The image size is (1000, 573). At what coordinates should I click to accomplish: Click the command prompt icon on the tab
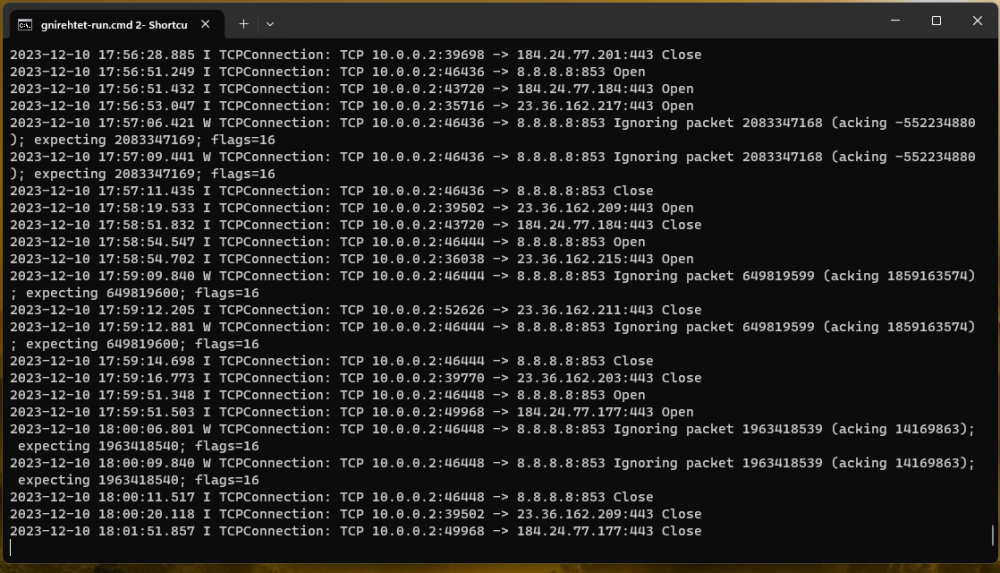[x=26, y=22]
